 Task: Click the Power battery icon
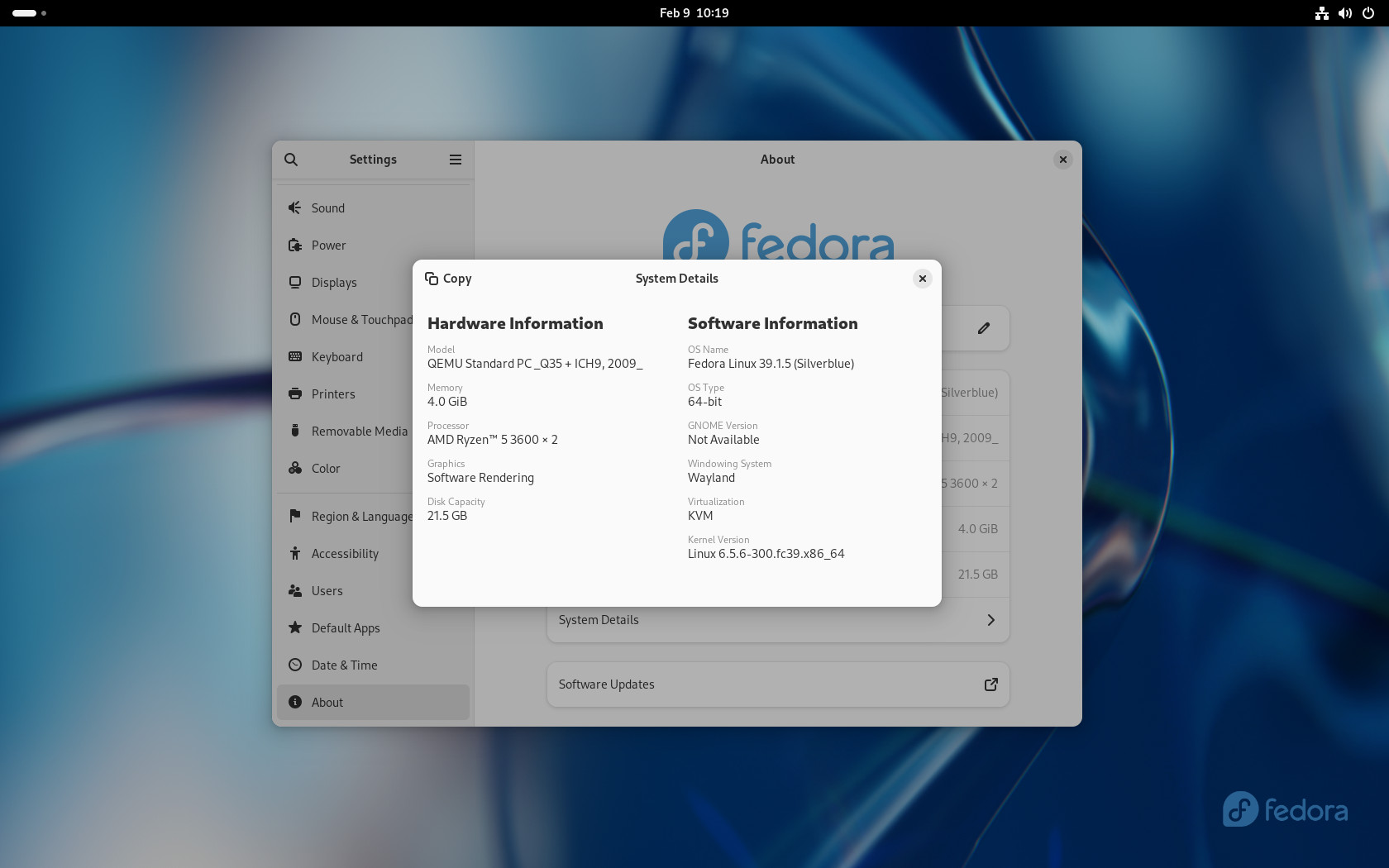pyautogui.click(x=295, y=246)
